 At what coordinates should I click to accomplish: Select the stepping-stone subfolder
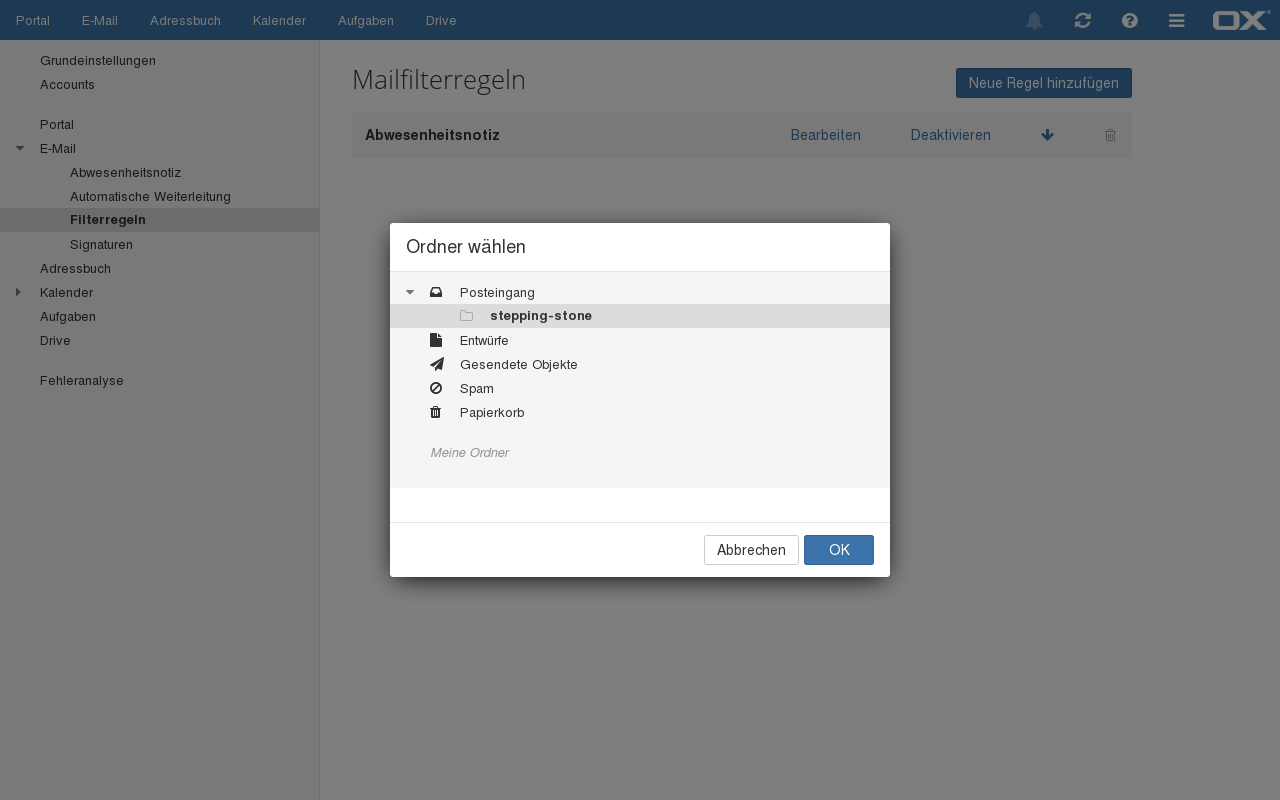pos(540,316)
